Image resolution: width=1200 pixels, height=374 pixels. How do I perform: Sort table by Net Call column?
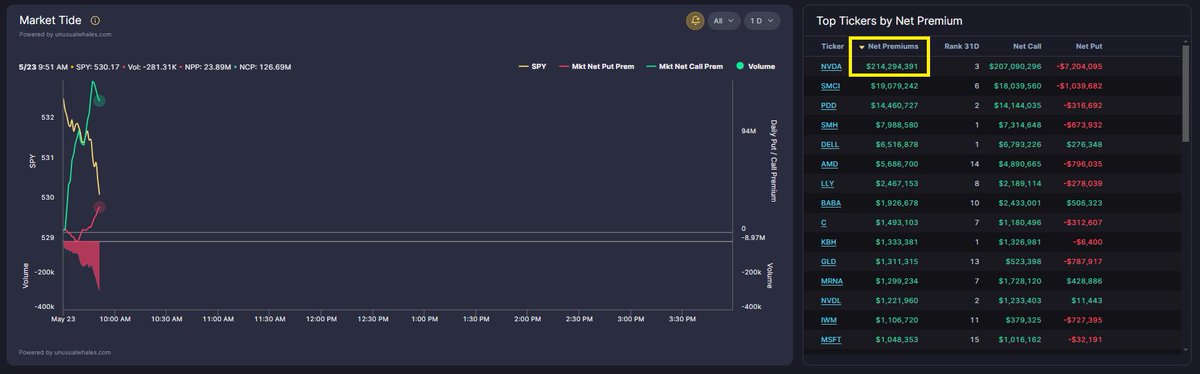point(1027,46)
